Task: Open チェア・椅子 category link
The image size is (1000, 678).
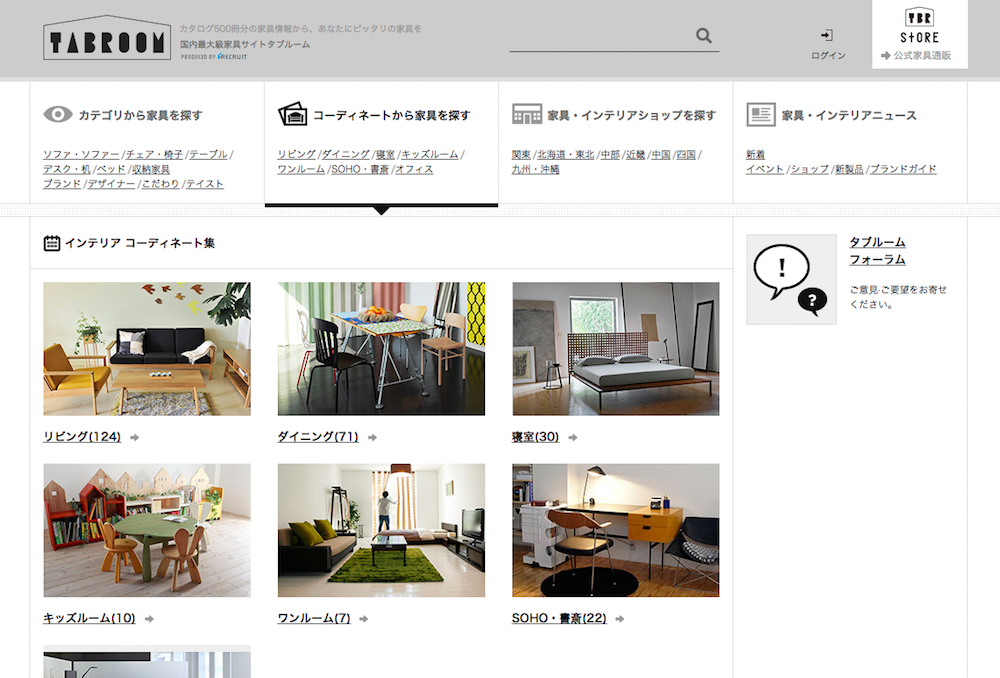Action: 154,154
